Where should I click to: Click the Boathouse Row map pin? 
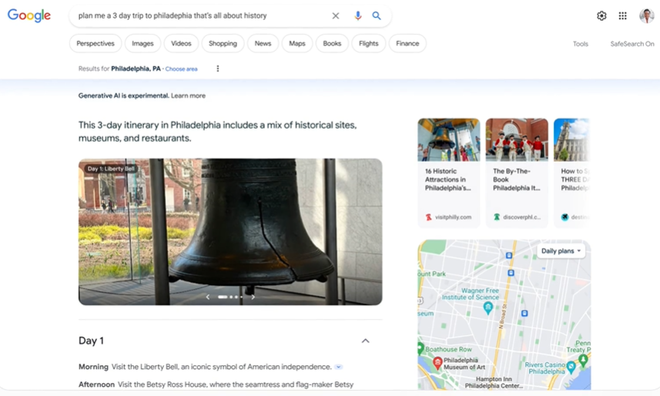click(420, 348)
